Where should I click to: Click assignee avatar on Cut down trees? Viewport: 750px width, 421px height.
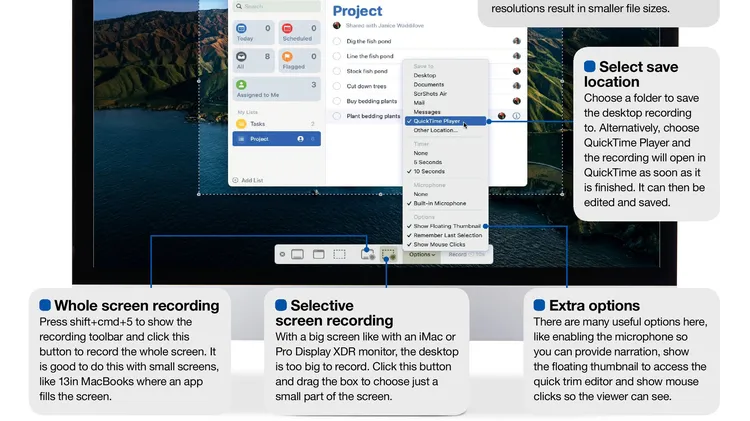[x=517, y=86]
